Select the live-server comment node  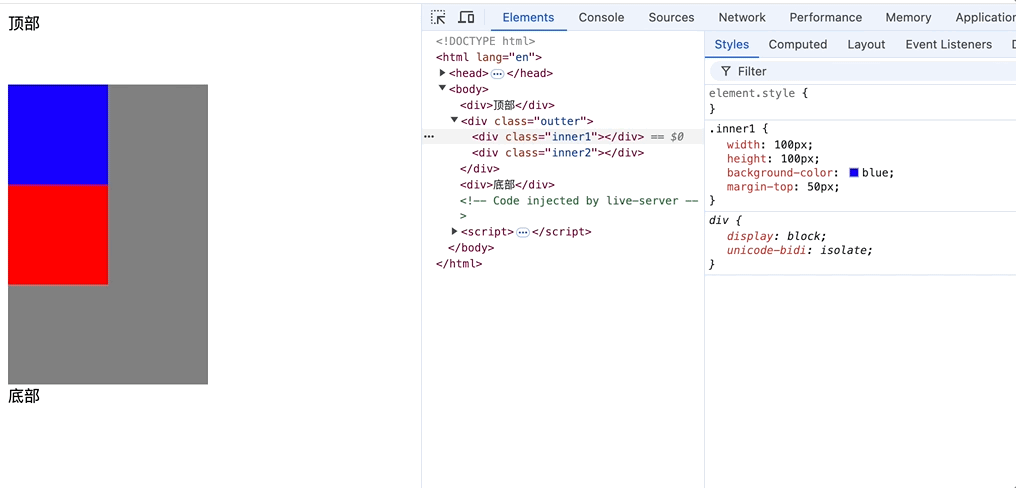pos(579,208)
